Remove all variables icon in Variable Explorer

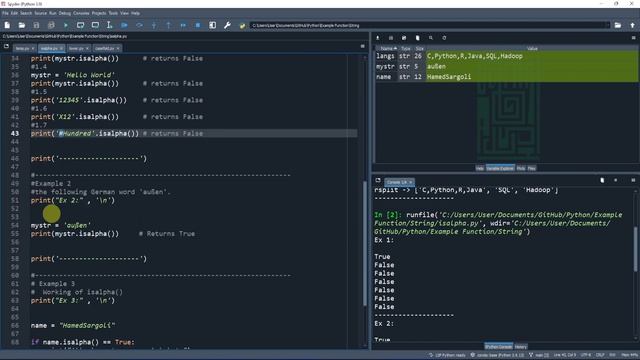point(418,38)
